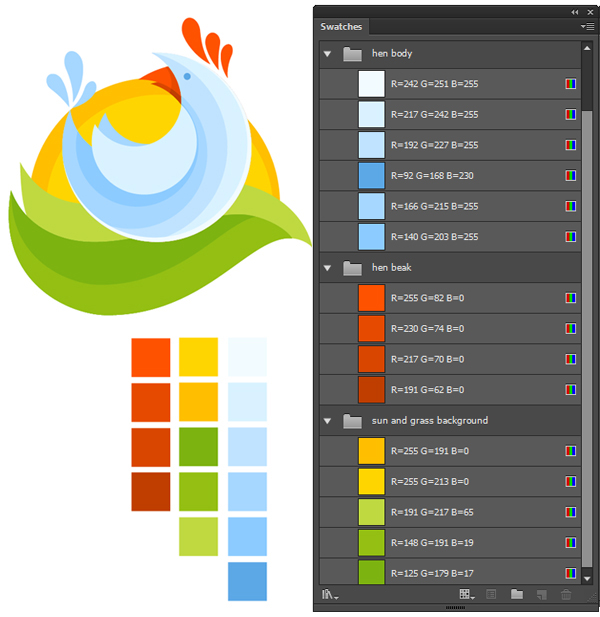
Task: Collapse the sun and grass background group
Action: tap(327, 421)
